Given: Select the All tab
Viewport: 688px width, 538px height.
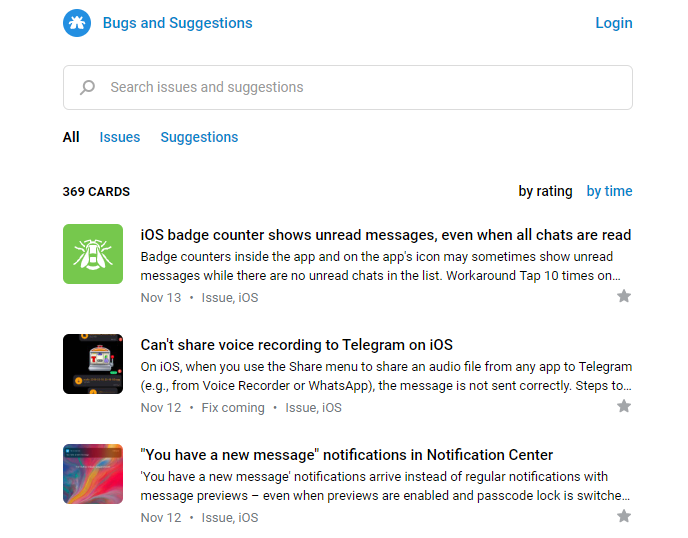Looking at the screenshot, I should point(71,137).
